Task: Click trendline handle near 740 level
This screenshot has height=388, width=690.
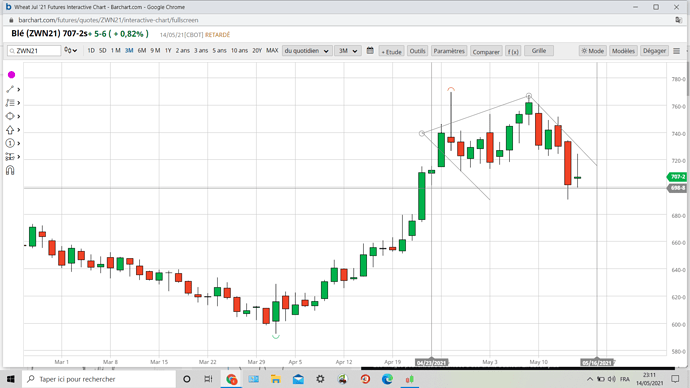Action: coord(422,133)
